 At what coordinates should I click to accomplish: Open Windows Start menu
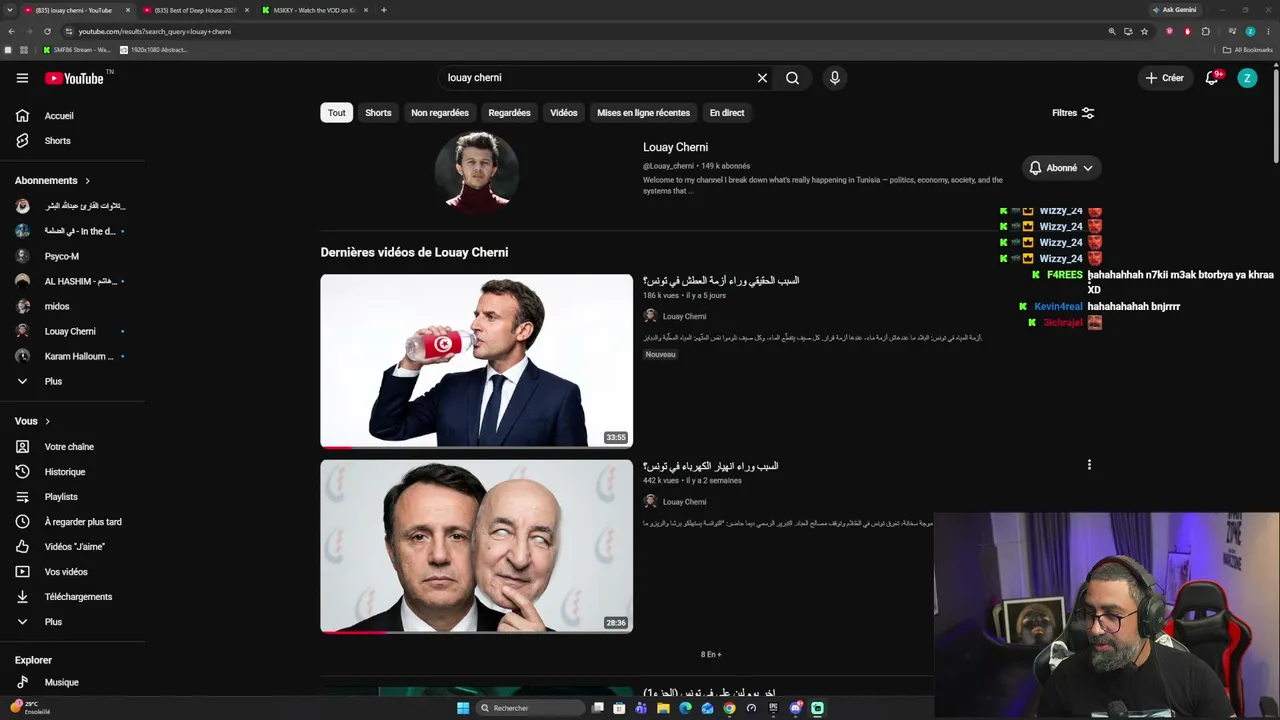coord(463,708)
